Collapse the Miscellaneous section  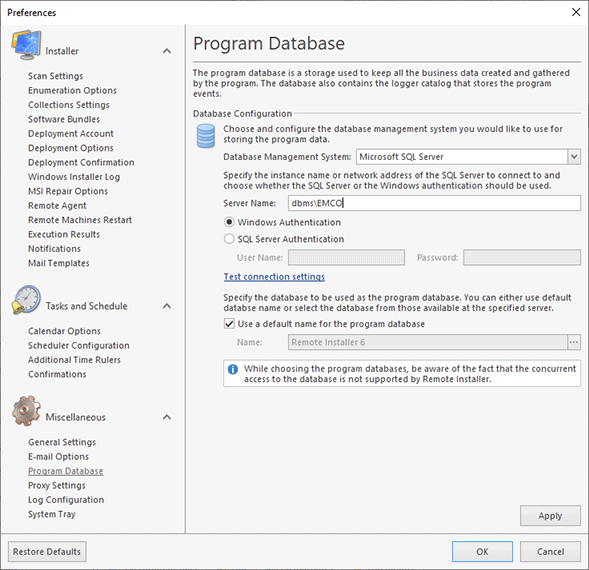click(x=167, y=417)
